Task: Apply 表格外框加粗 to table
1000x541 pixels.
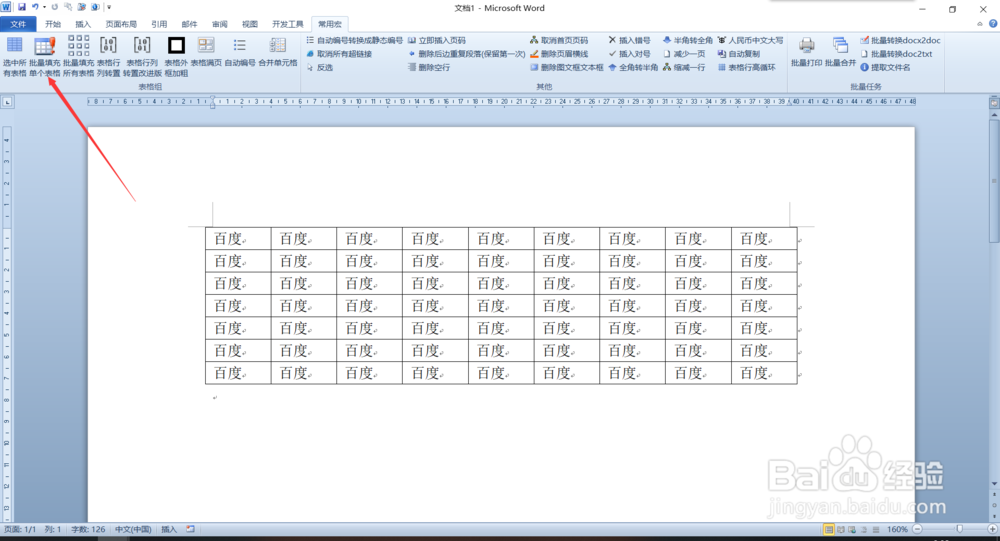Action: [176, 56]
